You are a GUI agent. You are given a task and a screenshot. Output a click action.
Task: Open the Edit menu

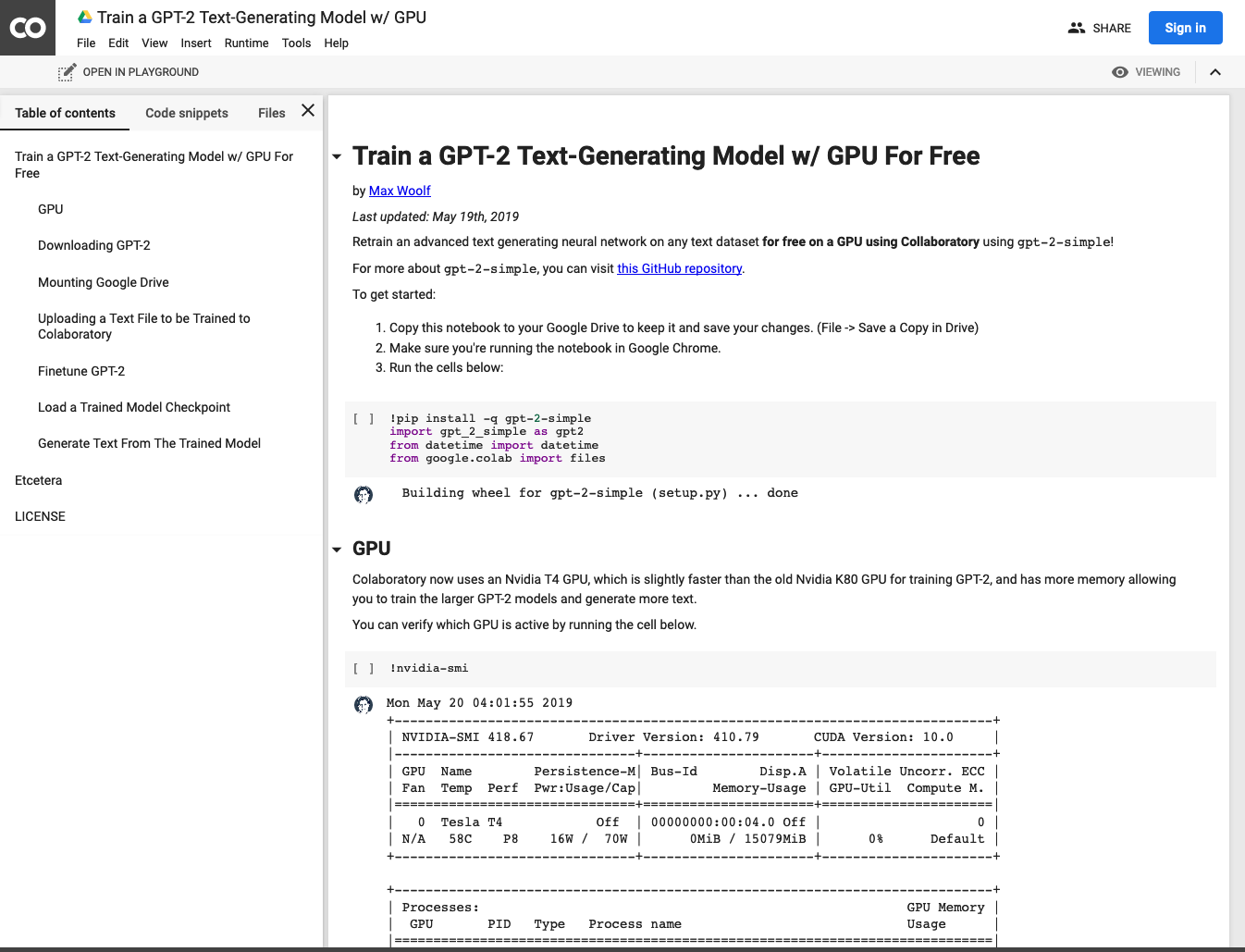coord(118,43)
